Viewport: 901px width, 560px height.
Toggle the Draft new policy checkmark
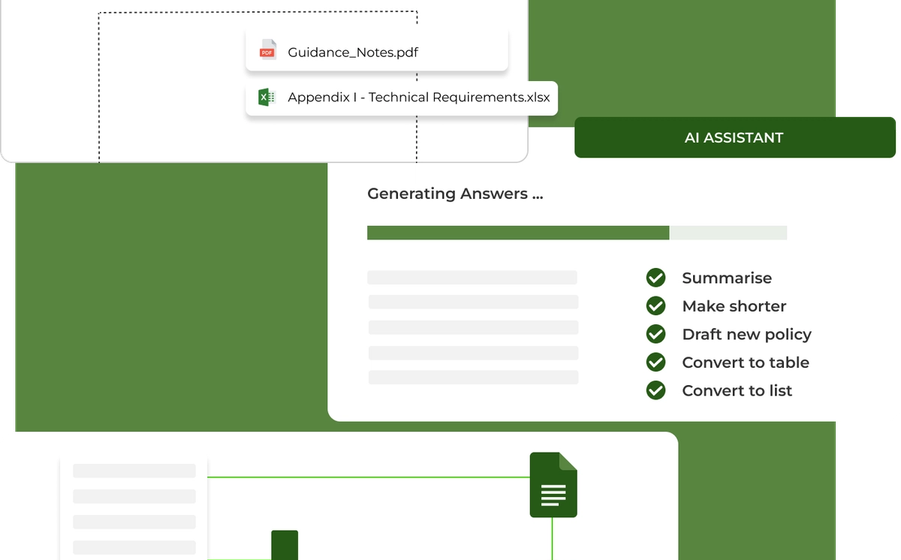[656, 334]
